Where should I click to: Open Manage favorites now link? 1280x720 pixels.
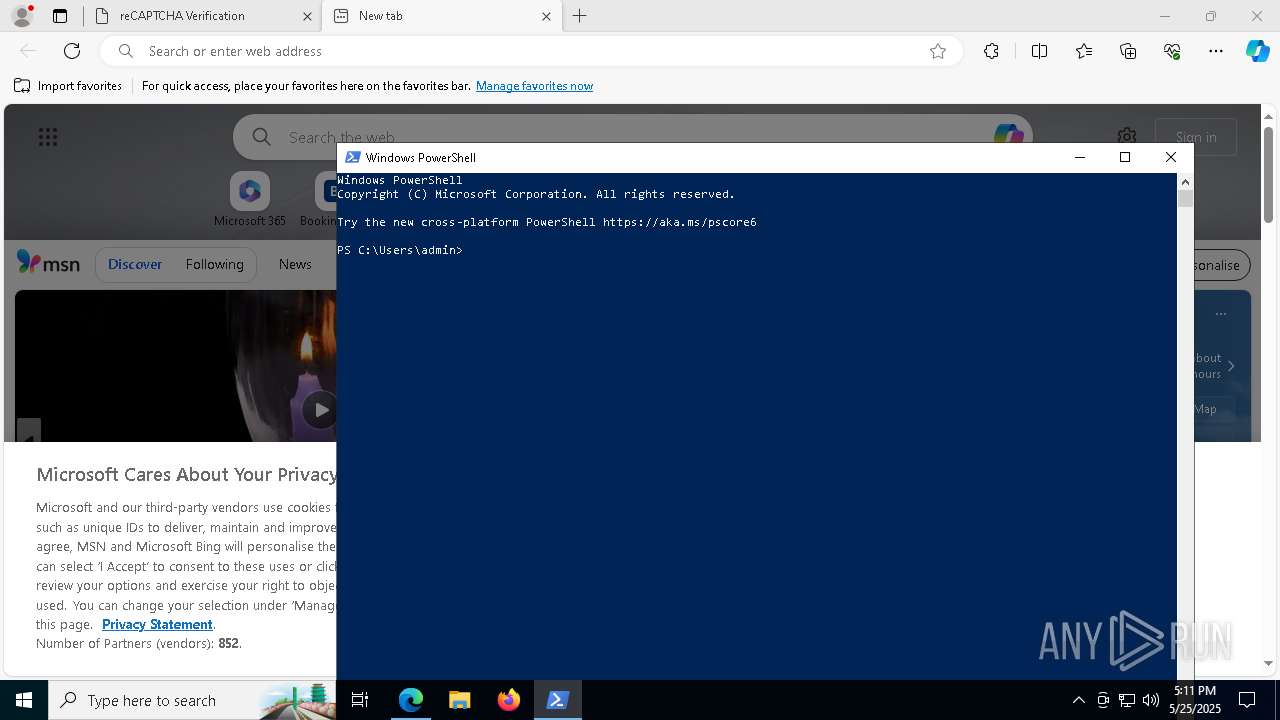(x=534, y=86)
